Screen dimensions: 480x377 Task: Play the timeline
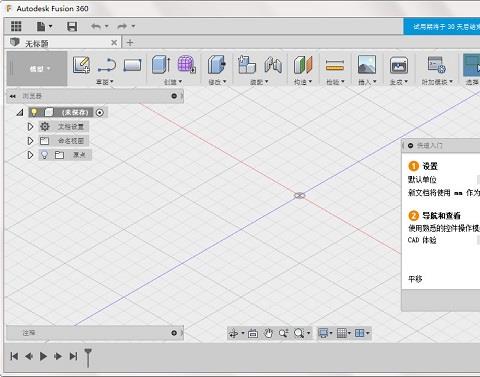43,356
